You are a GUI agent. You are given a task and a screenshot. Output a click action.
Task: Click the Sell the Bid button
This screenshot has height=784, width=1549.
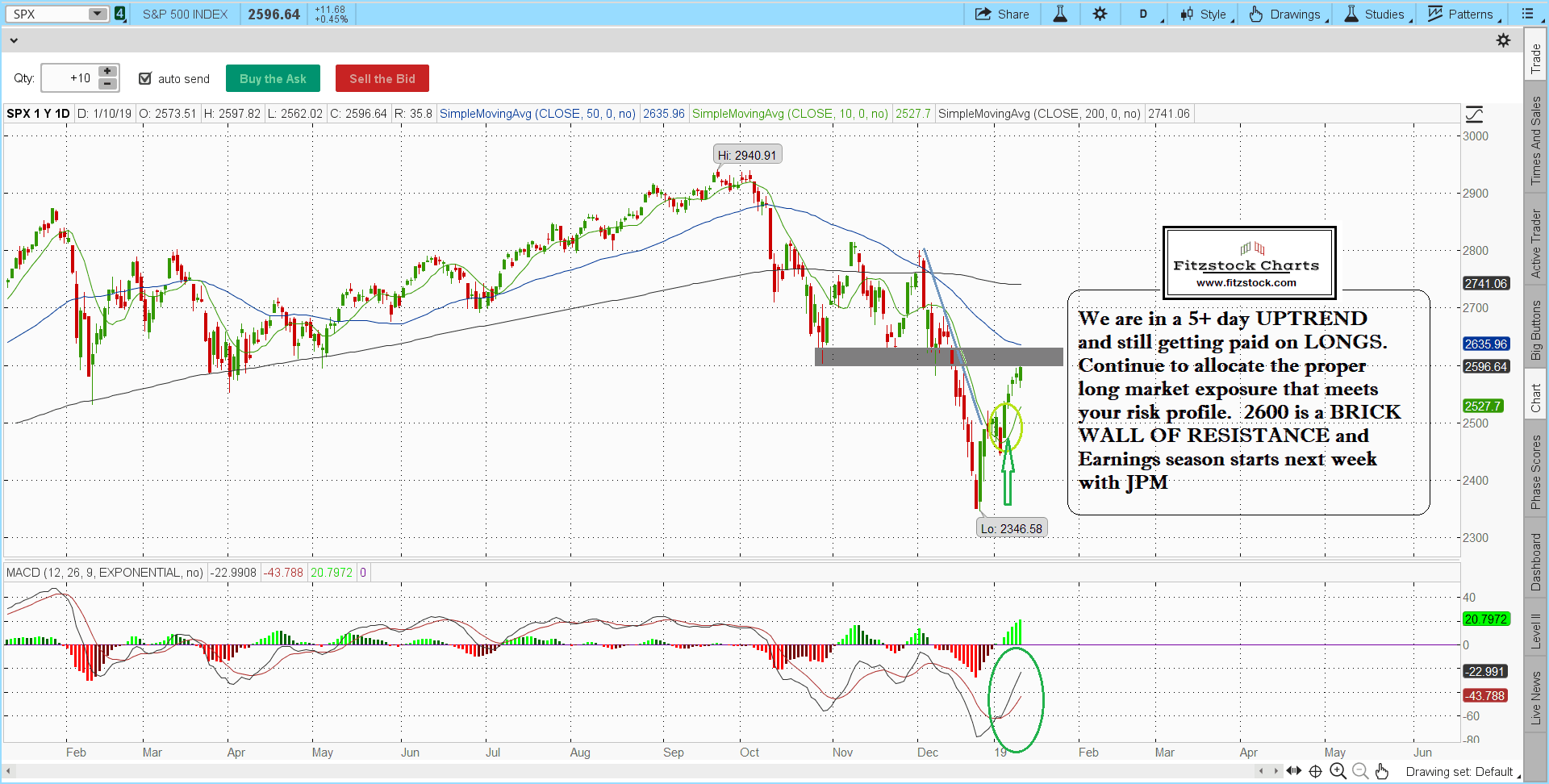pyautogui.click(x=382, y=78)
